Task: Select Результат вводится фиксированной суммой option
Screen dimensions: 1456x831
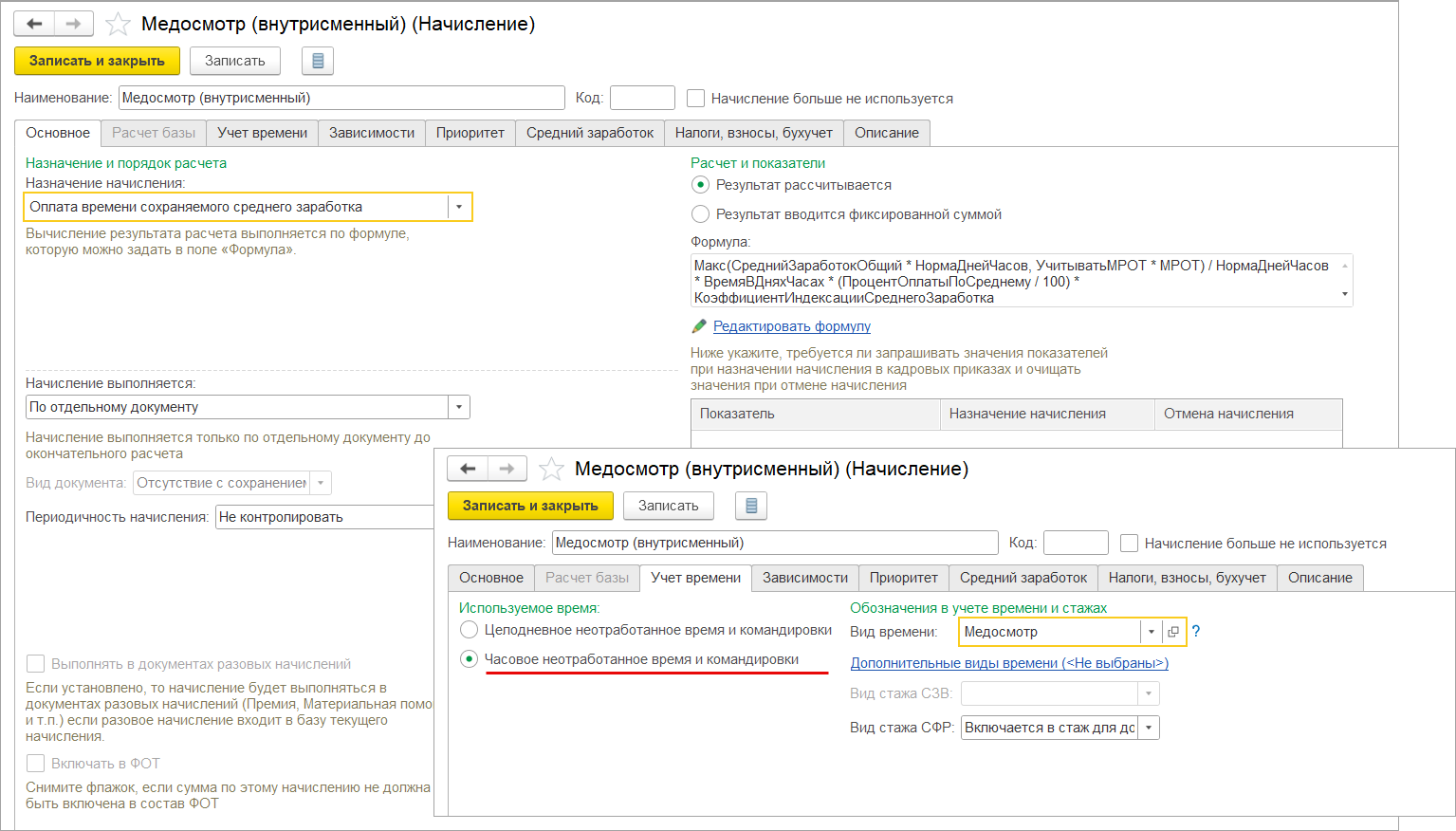Action: pyautogui.click(x=701, y=214)
